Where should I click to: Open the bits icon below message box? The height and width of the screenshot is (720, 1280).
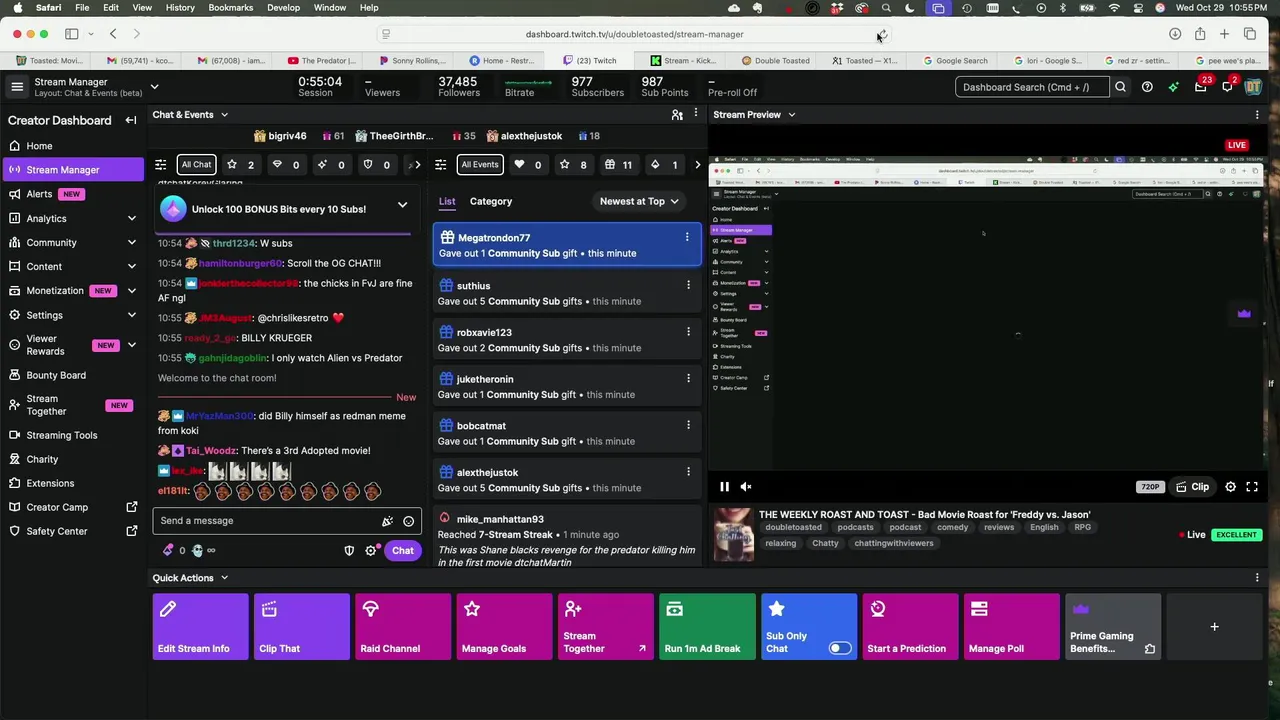pyautogui.click(x=168, y=551)
